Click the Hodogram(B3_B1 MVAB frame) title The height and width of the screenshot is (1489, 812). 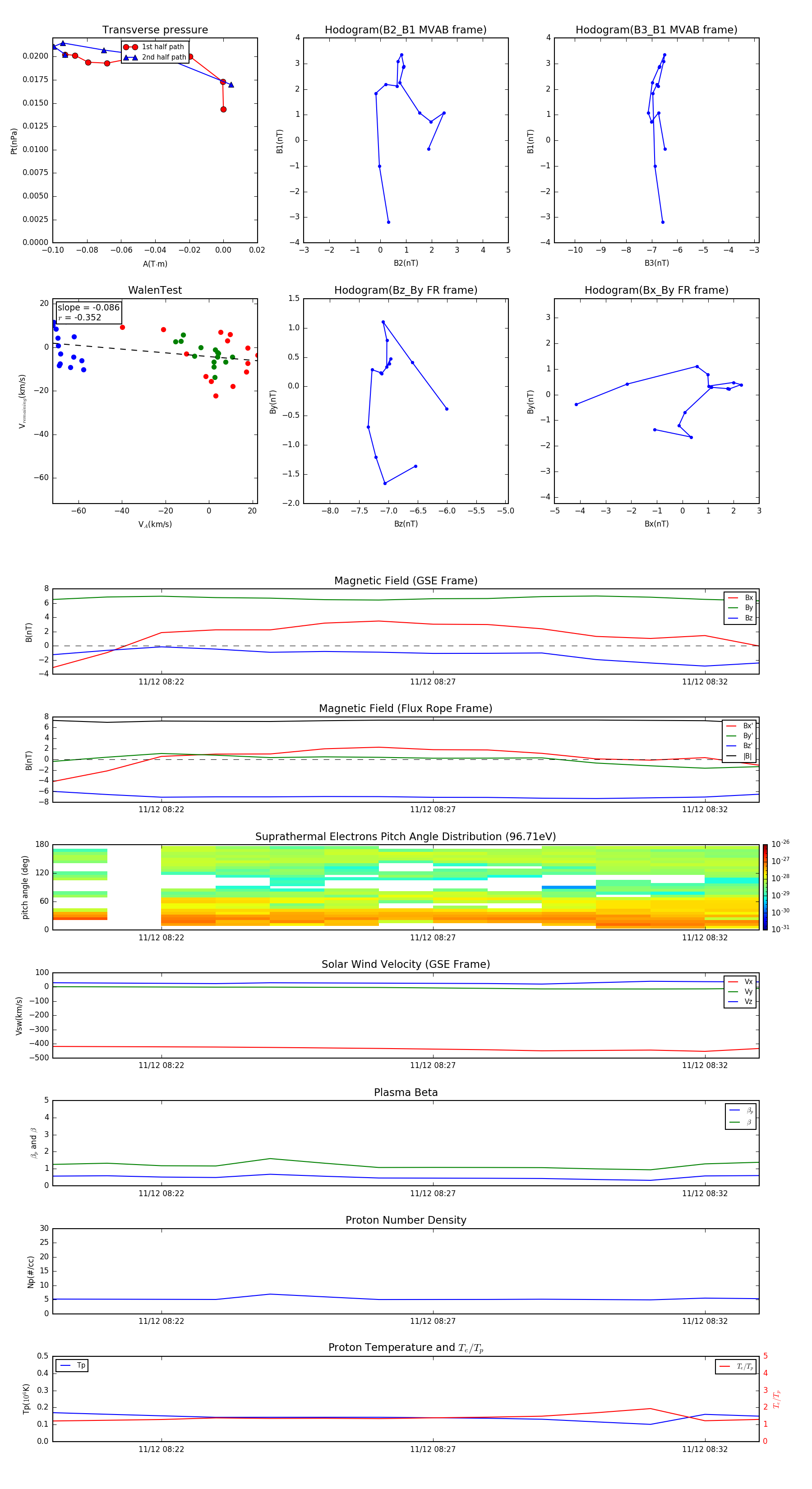point(656,29)
